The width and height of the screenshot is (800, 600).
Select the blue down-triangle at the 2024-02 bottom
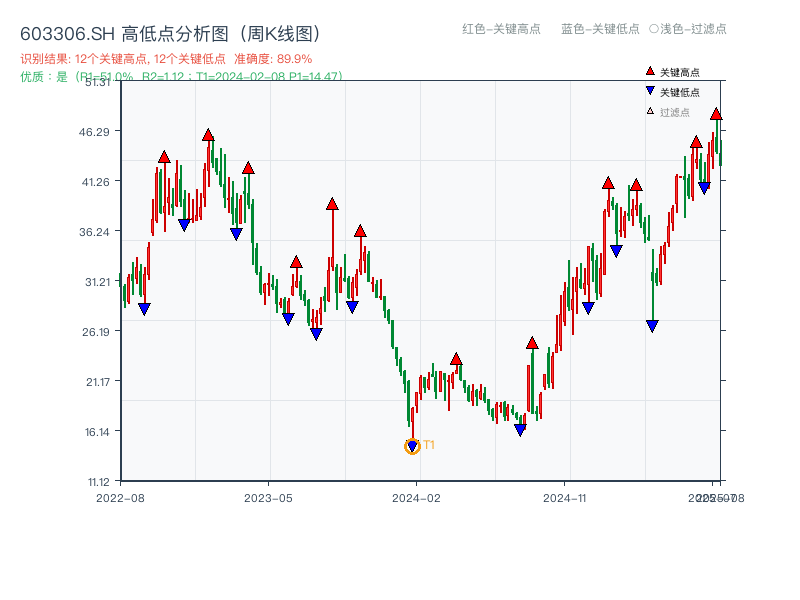(411, 443)
